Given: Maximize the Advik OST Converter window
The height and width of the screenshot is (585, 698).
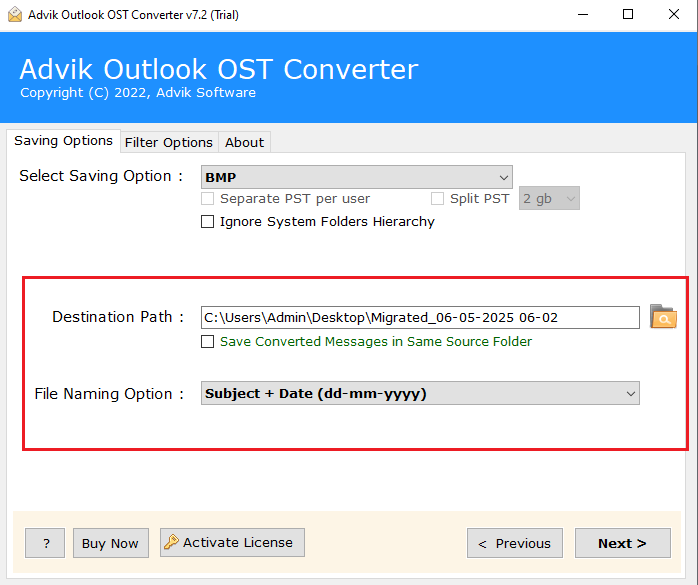Looking at the screenshot, I should (x=628, y=15).
